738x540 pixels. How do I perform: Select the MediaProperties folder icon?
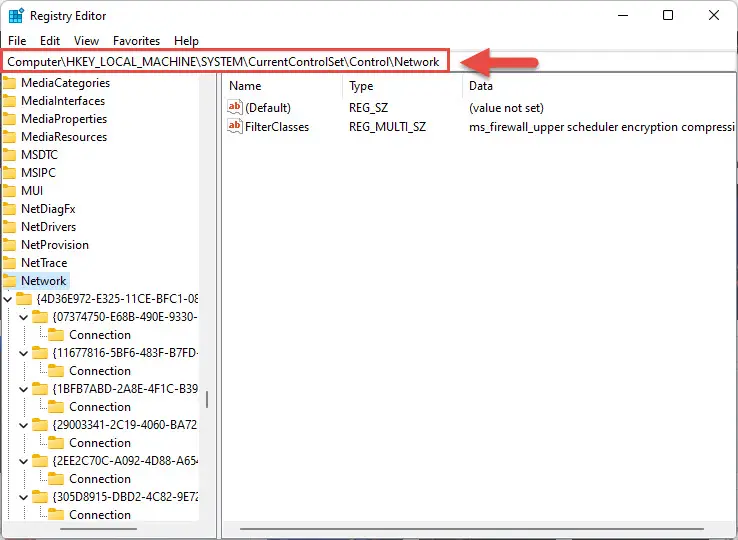coord(9,119)
